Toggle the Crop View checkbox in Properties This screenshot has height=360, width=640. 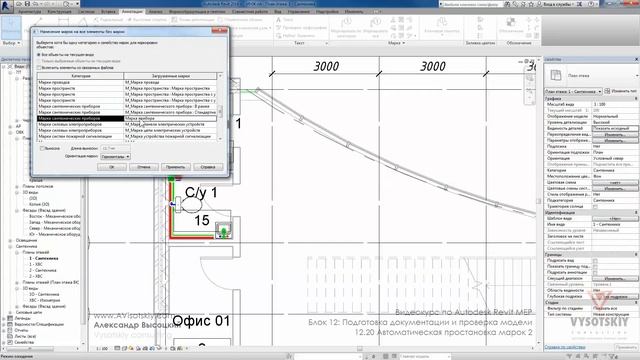595,260
